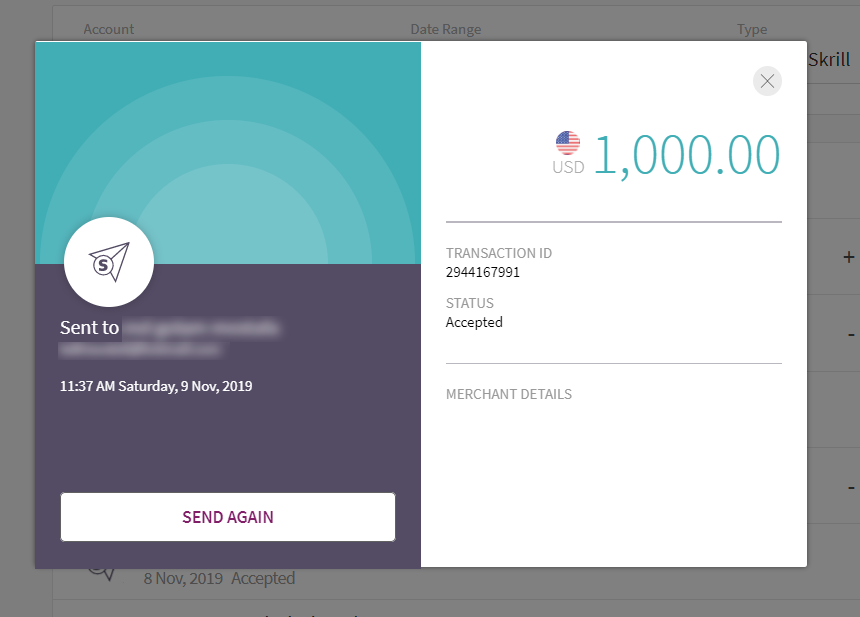Select transaction ID number 2944167991
860x617 pixels.
click(483, 272)
